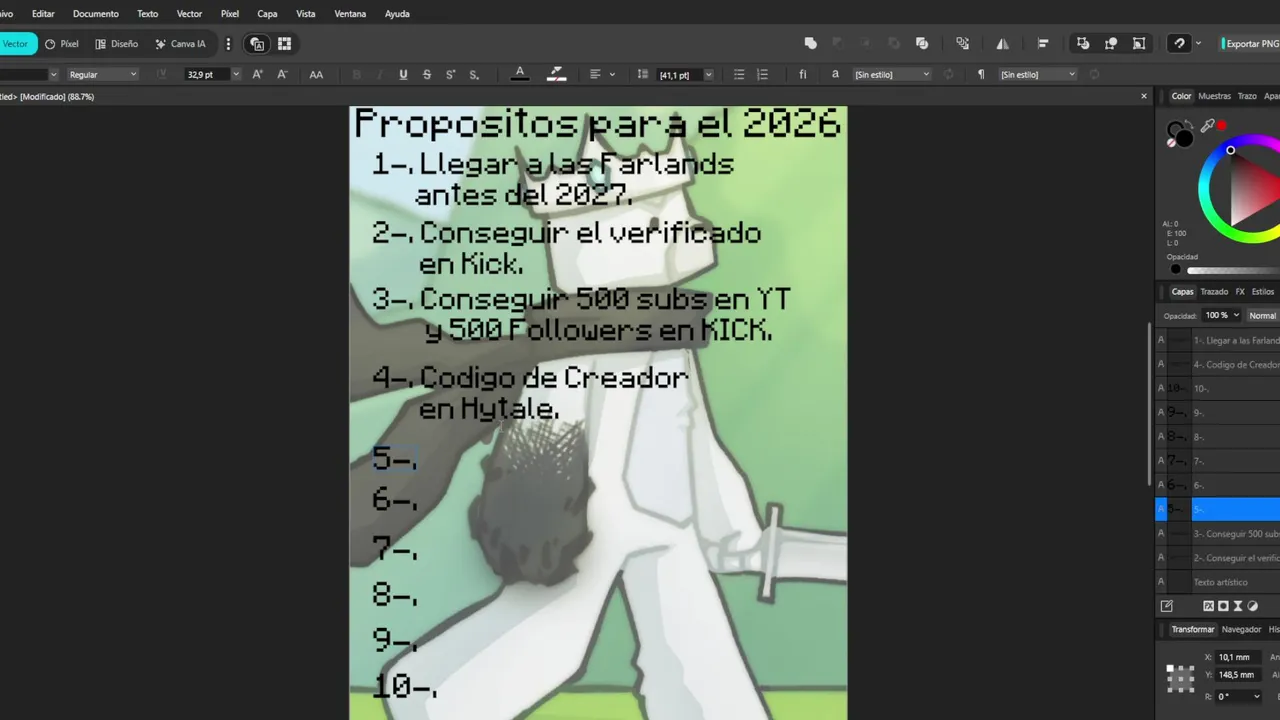Open the Documento menu

(96, 14)
